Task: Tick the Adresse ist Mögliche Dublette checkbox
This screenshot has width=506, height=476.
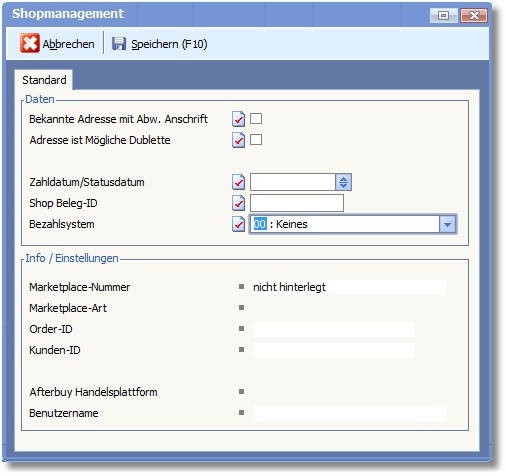Action: (256, 139)
